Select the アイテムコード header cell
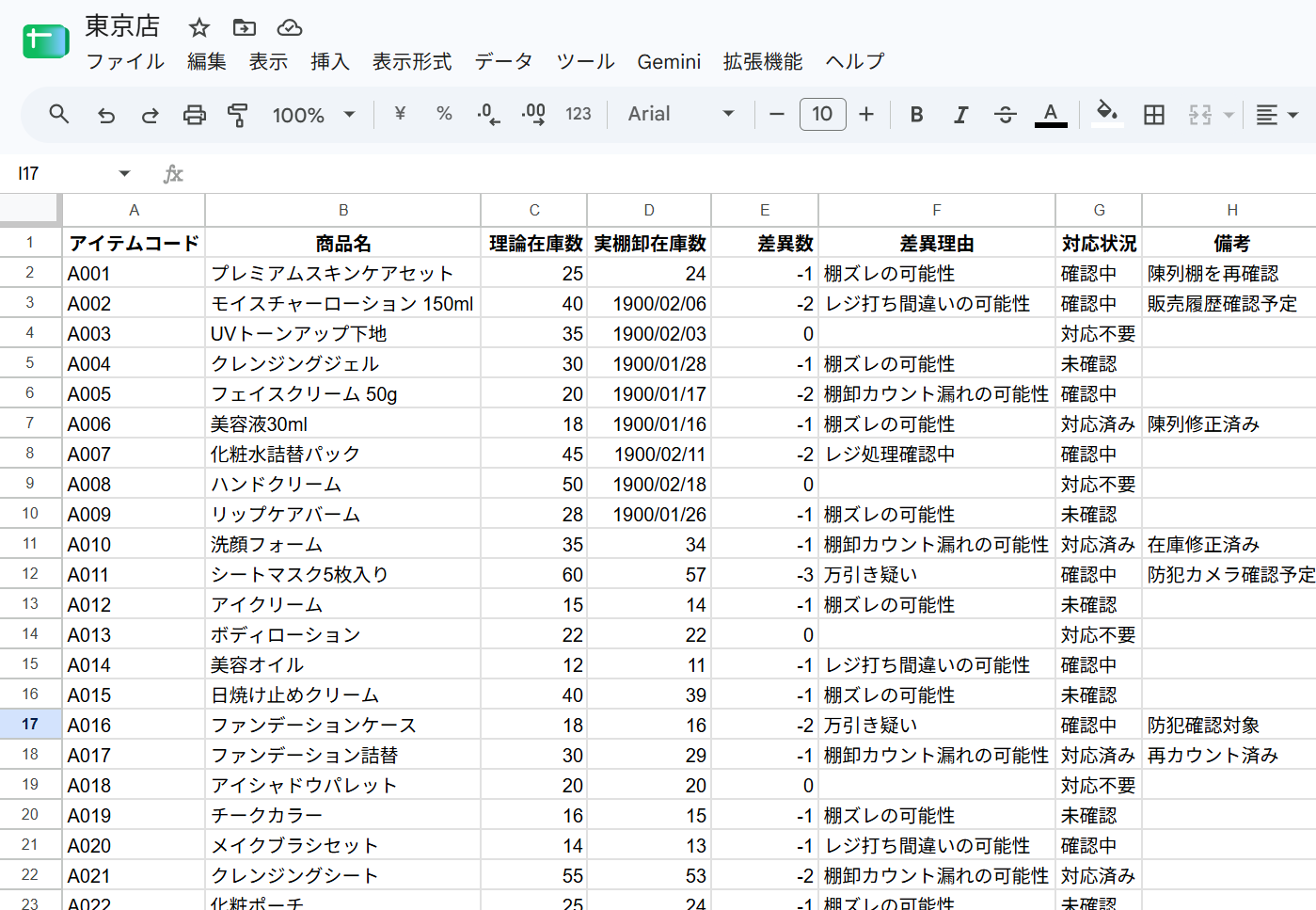This screenshot has height=910, width=1316. coord(134,243)
